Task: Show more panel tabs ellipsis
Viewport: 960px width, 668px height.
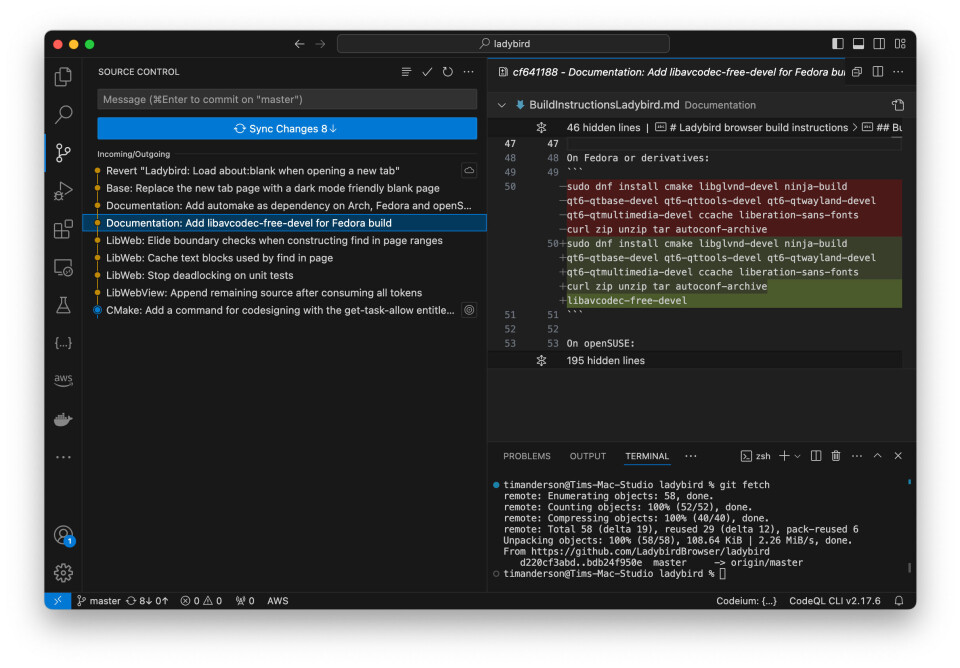Action: [691, 456]
